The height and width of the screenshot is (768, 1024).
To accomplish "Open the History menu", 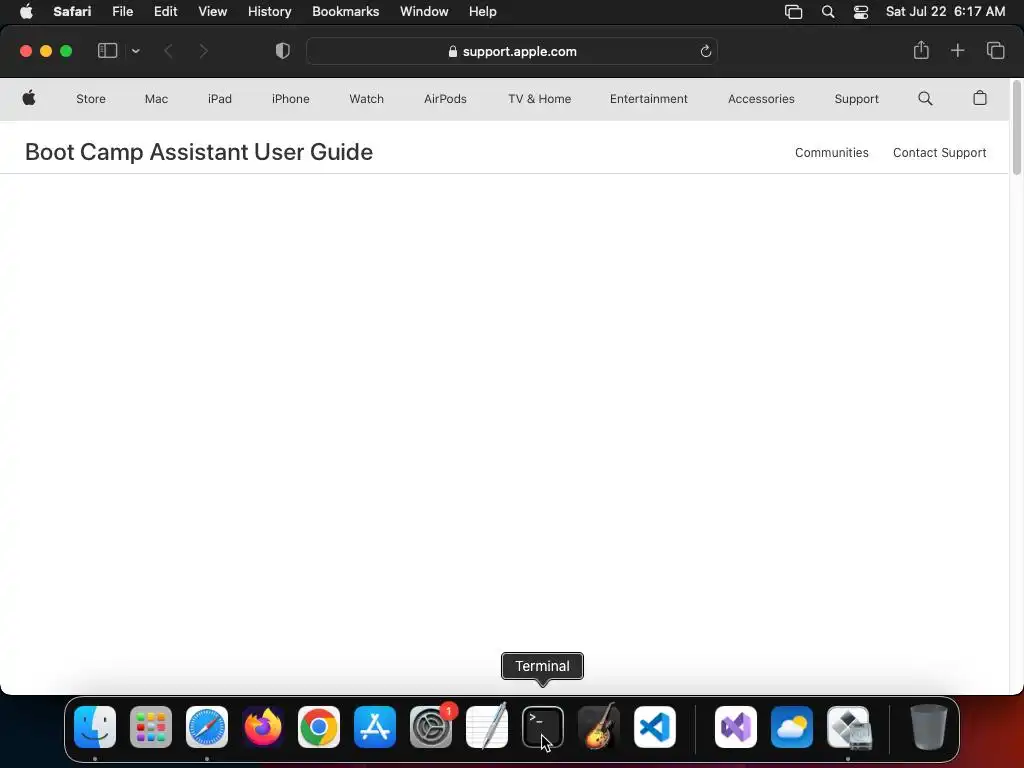I will point(269,11).
